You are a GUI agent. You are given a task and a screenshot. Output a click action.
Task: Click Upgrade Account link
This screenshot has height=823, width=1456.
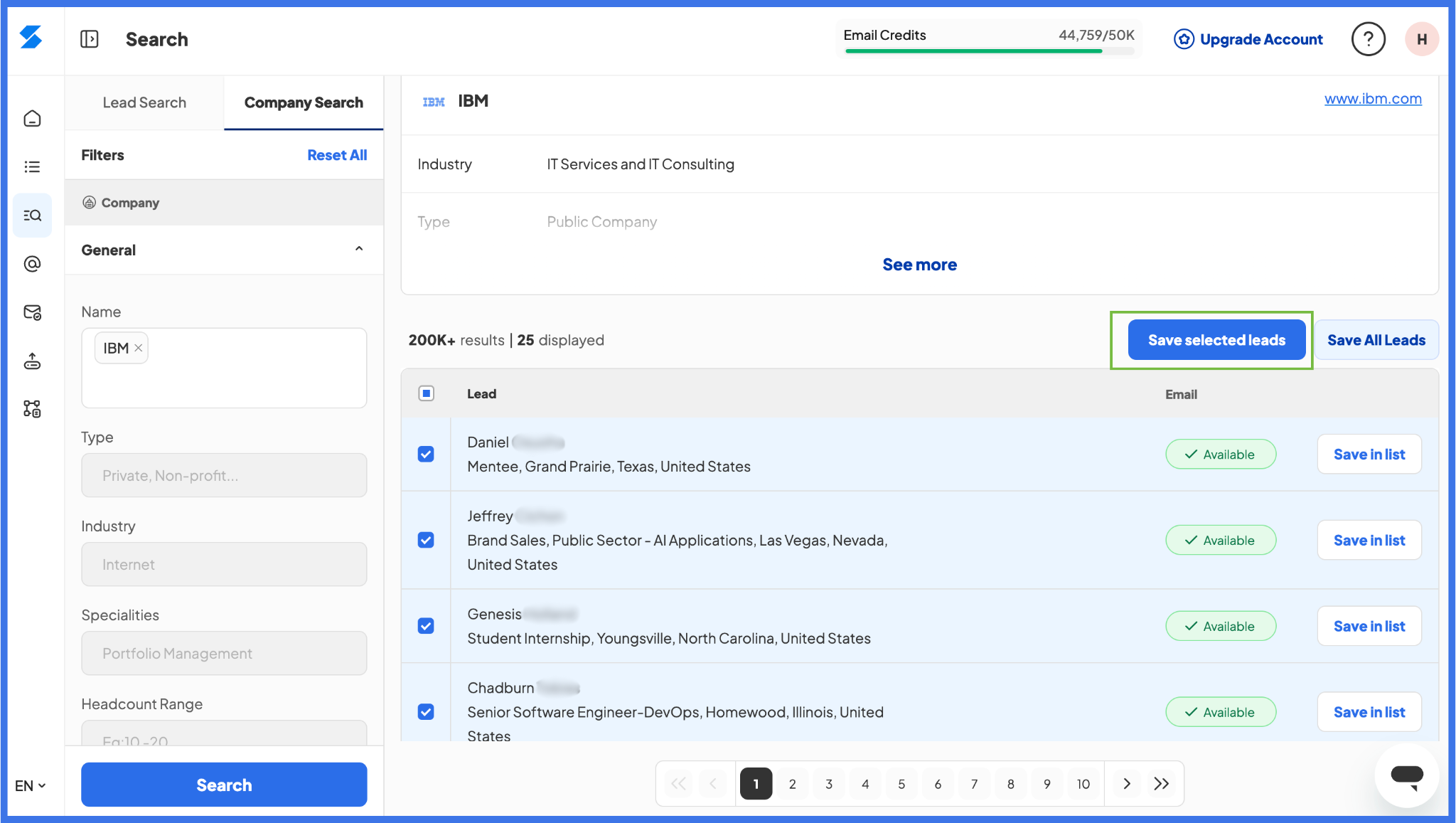pos(1248,39)
